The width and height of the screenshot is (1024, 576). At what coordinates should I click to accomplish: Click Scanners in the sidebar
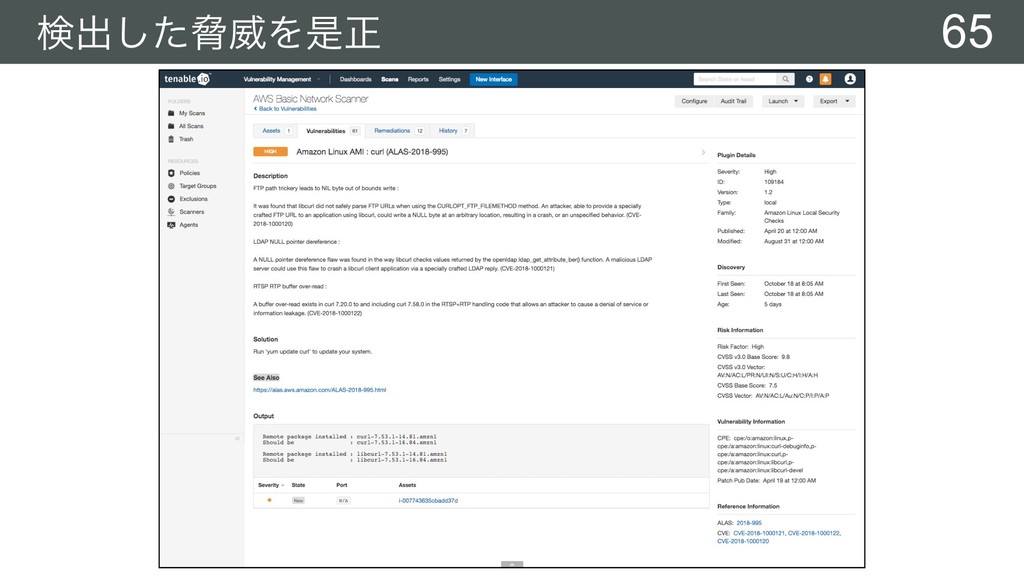pyautogui.click(x=192, y=212)
